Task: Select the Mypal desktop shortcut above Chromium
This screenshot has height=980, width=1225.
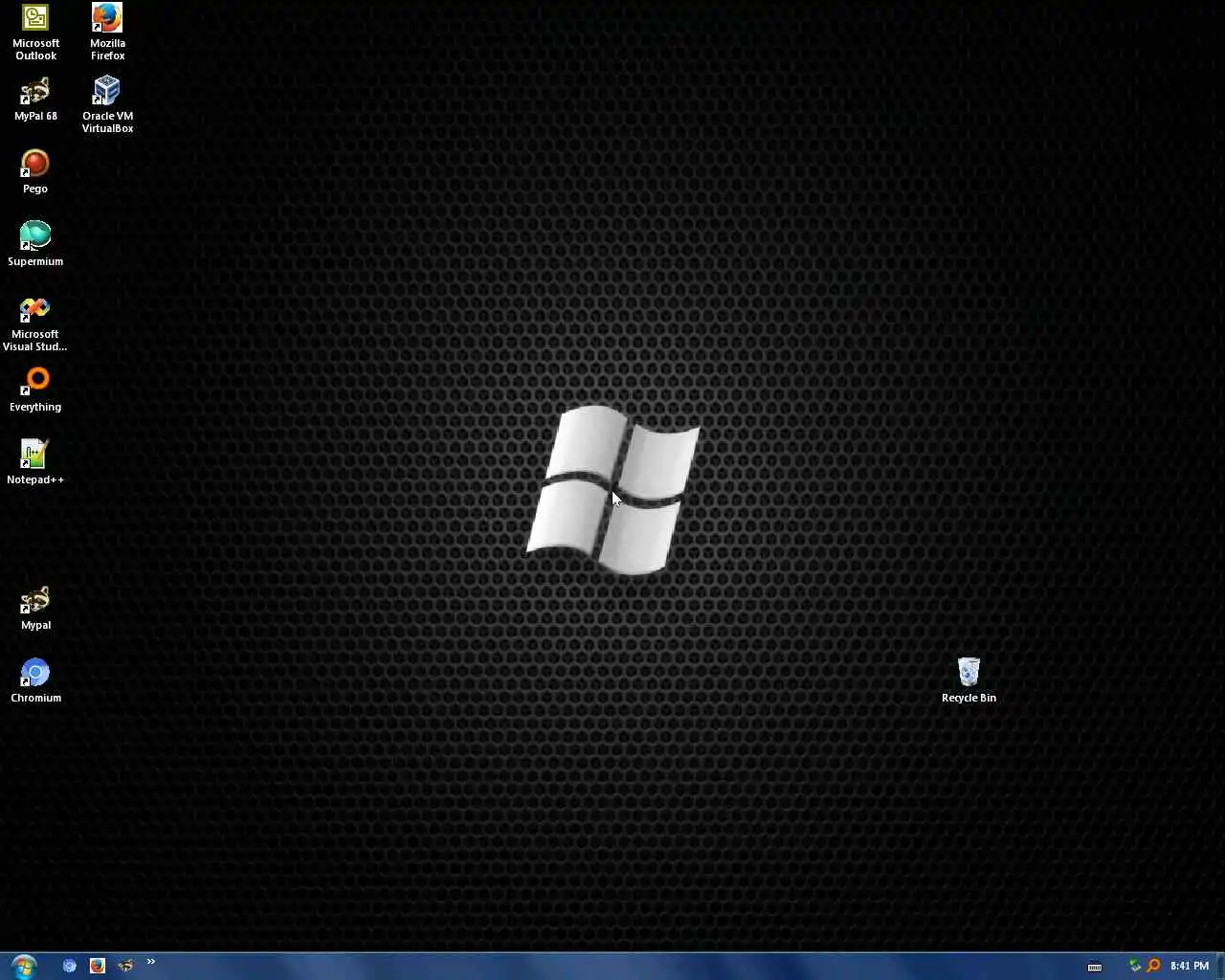Action: (35, 609)
